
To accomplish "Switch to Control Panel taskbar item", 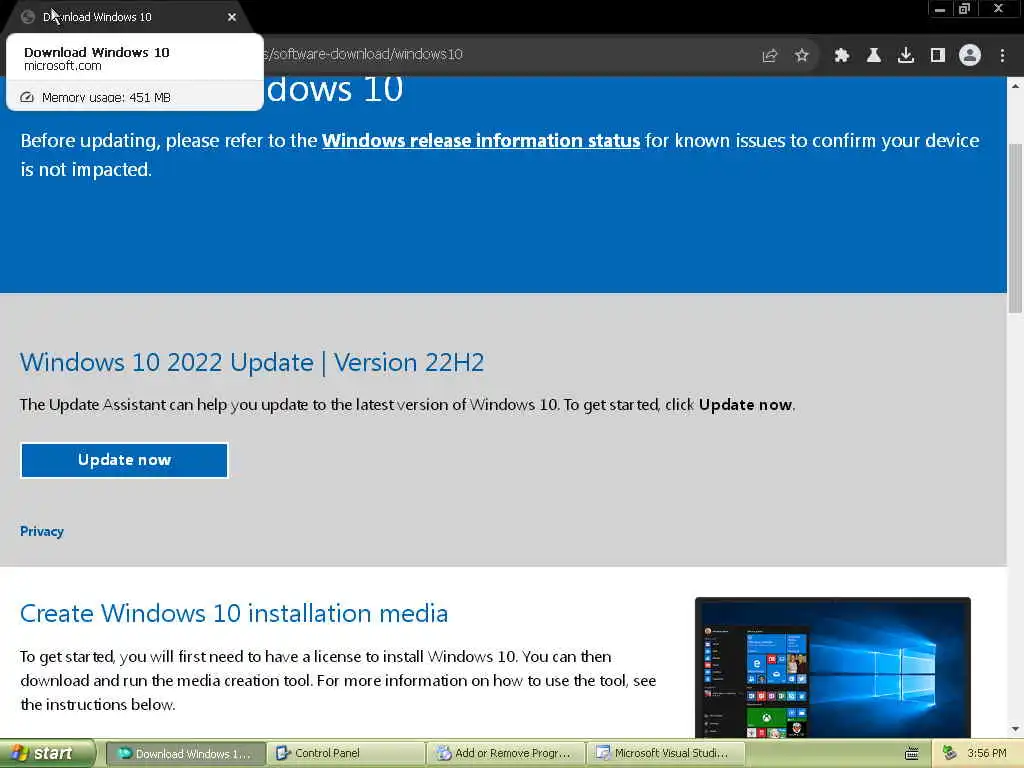I will (346, 754).
